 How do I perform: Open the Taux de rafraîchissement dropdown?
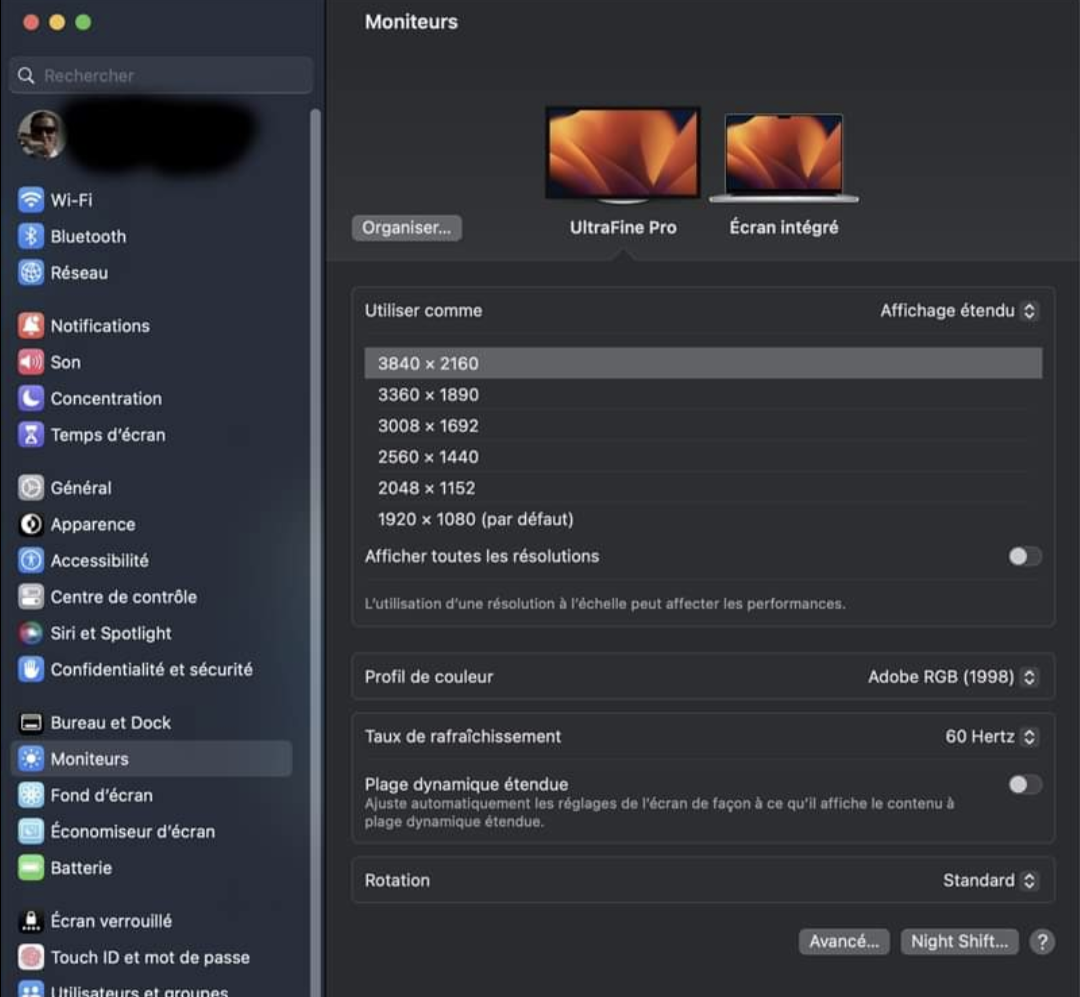coord(990,737)
